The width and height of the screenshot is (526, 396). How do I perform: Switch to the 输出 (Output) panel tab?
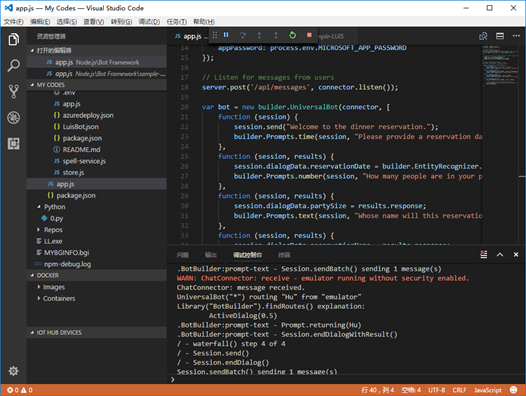(x=211, y=255)
